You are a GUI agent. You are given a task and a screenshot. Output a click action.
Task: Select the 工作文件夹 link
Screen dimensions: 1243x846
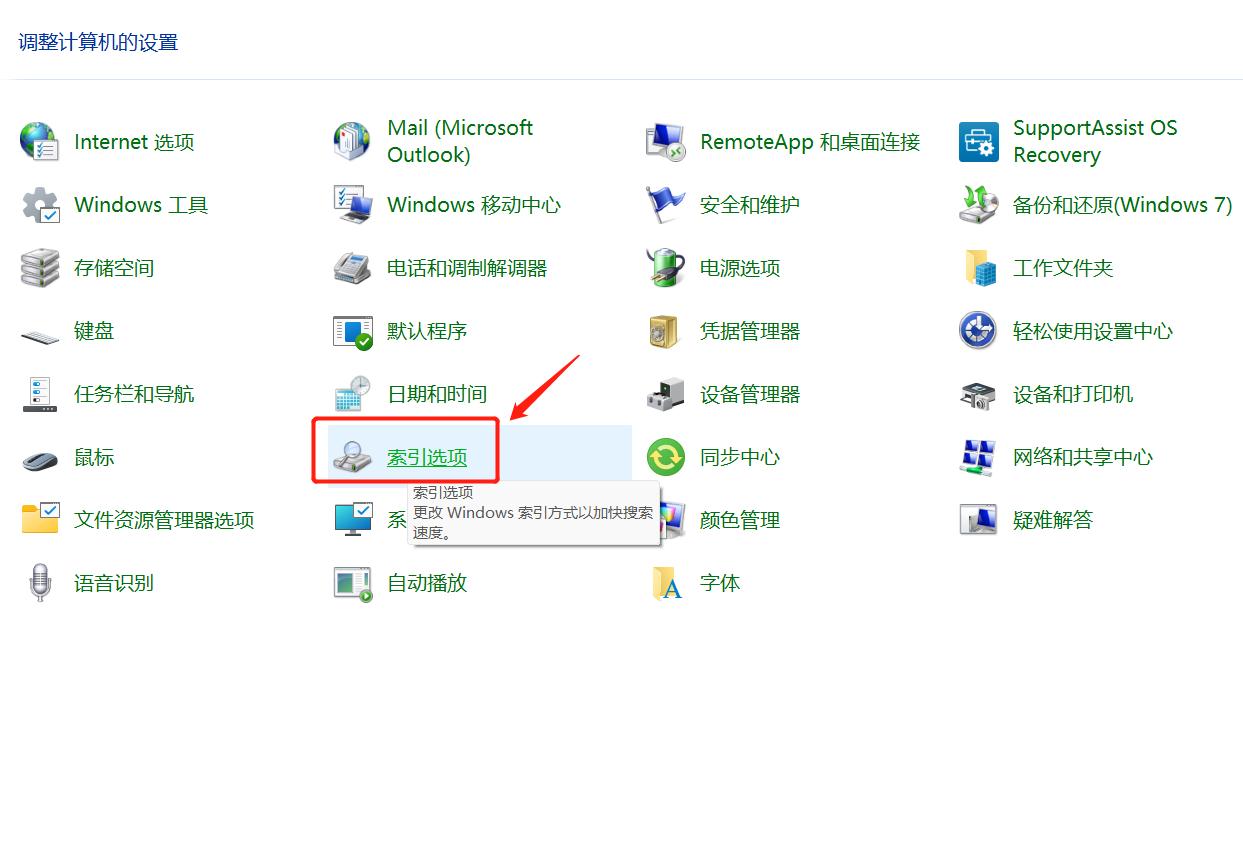pyautogui.click(x=1063, y=268)
